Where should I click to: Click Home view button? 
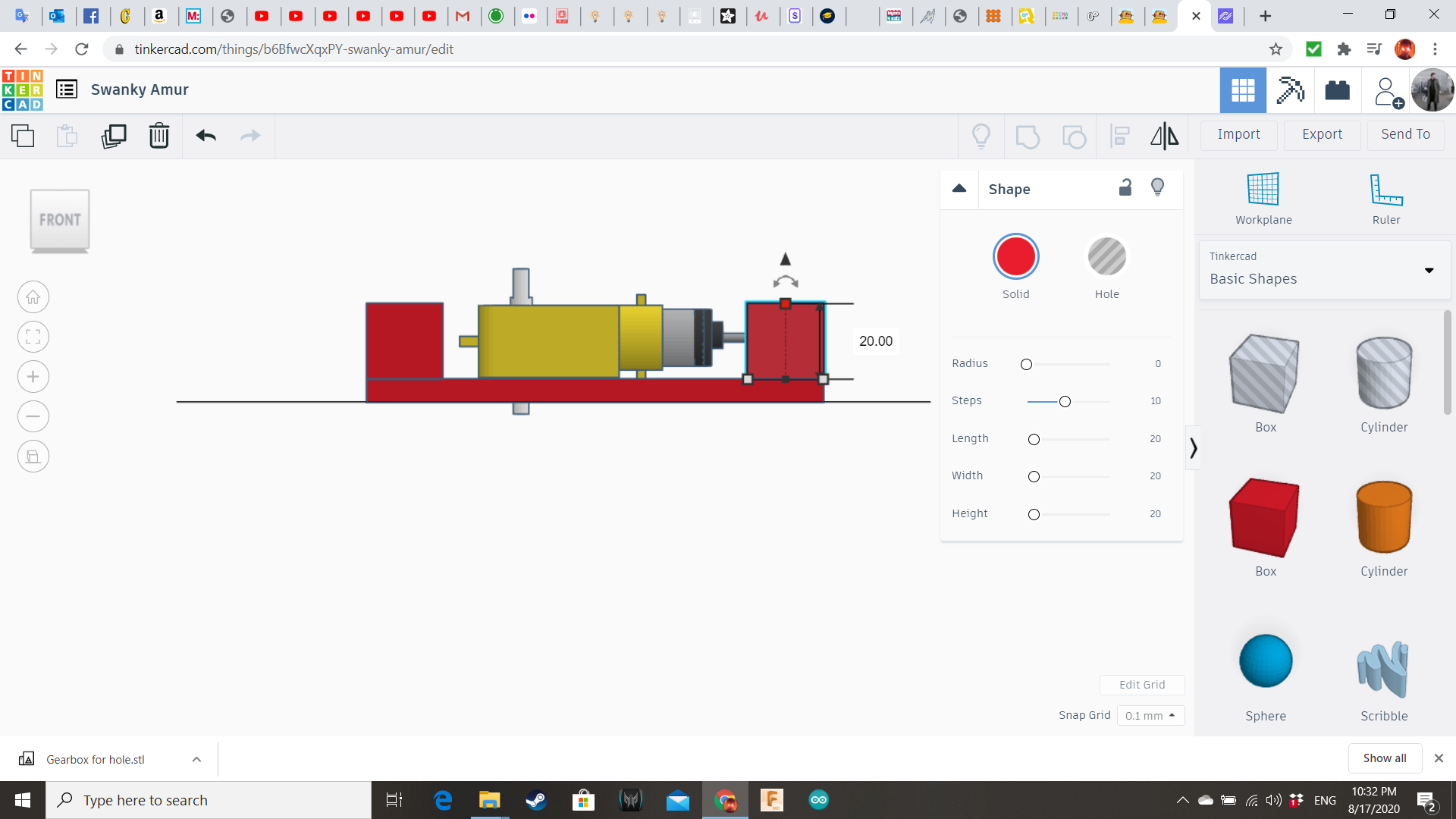33,297
